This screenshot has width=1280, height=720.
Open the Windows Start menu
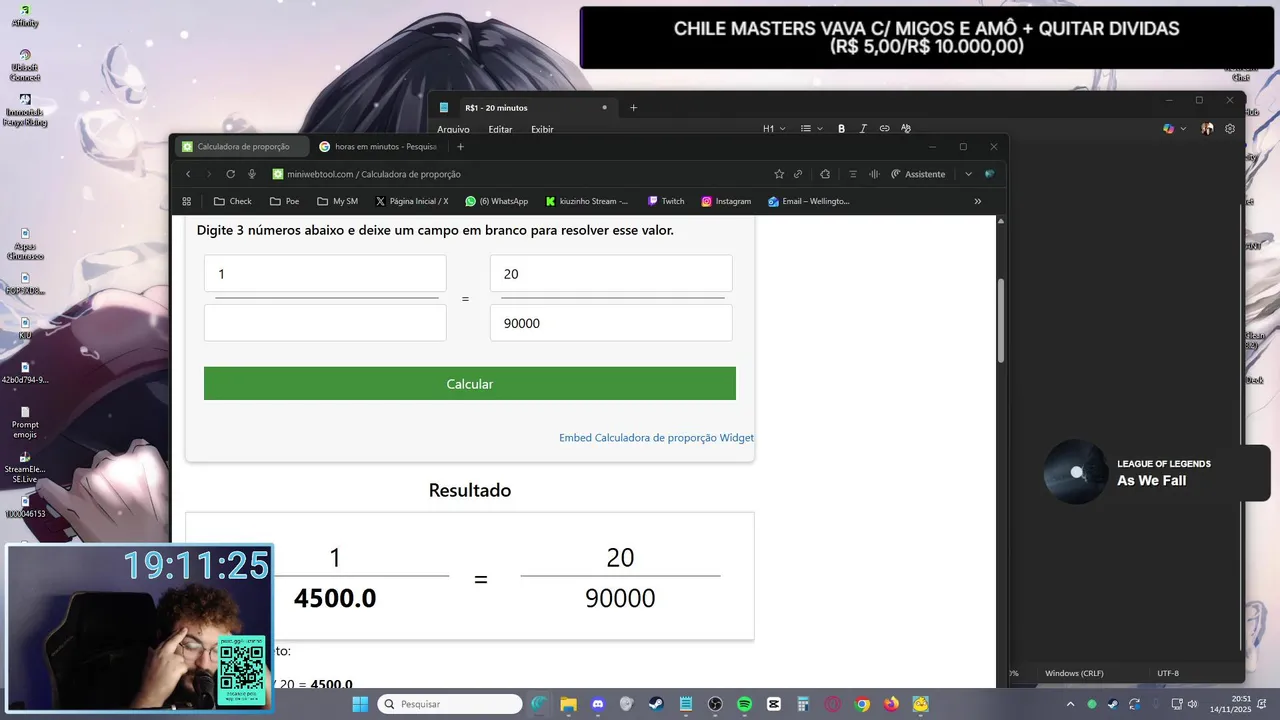pos(359,704)
